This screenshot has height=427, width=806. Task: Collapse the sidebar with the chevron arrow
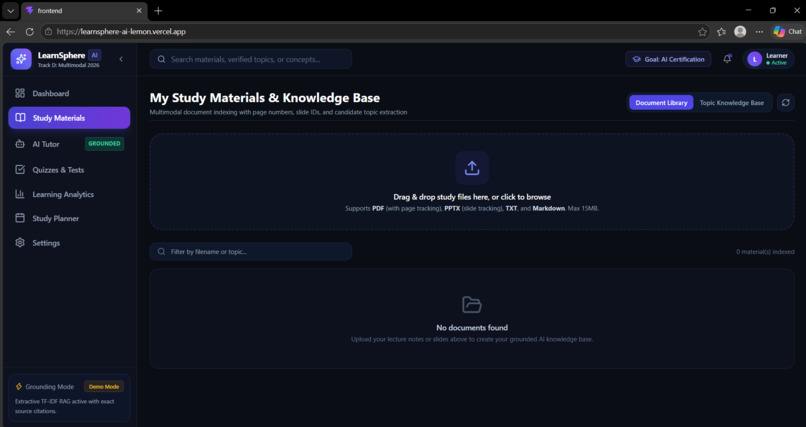tap(121, 59)
